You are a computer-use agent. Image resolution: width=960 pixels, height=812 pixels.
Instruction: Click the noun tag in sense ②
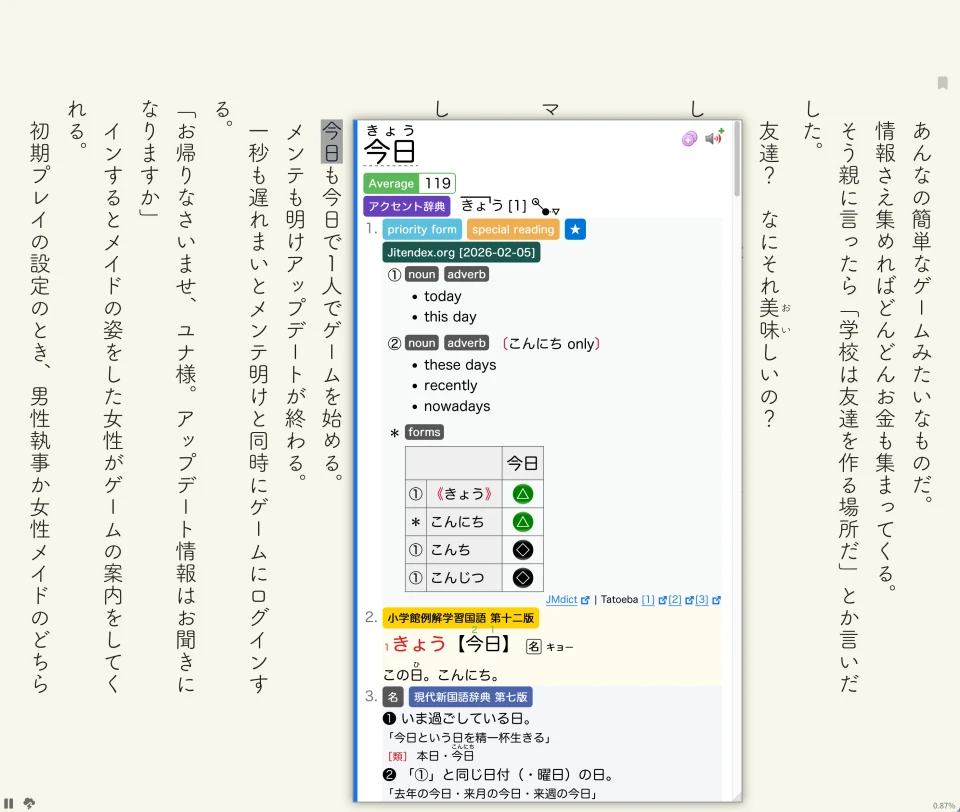click(x=422, y=343)
